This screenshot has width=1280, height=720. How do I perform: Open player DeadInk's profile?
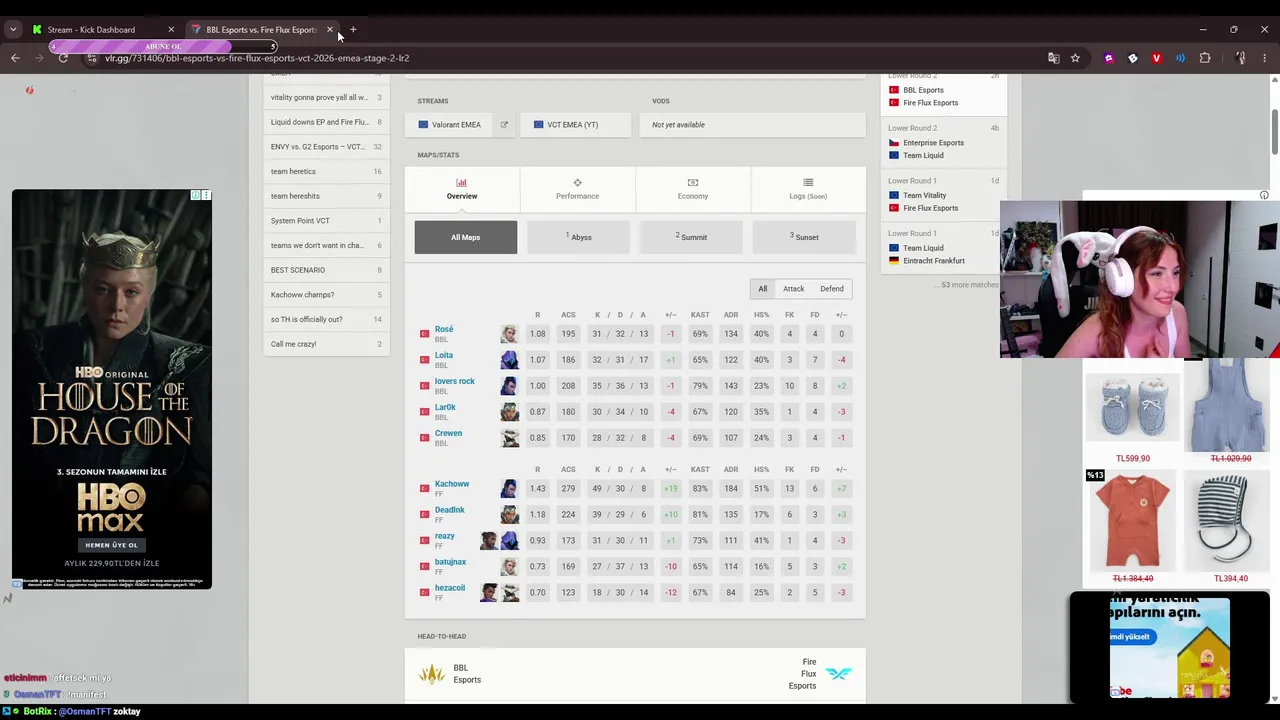[x=450, y=510]
